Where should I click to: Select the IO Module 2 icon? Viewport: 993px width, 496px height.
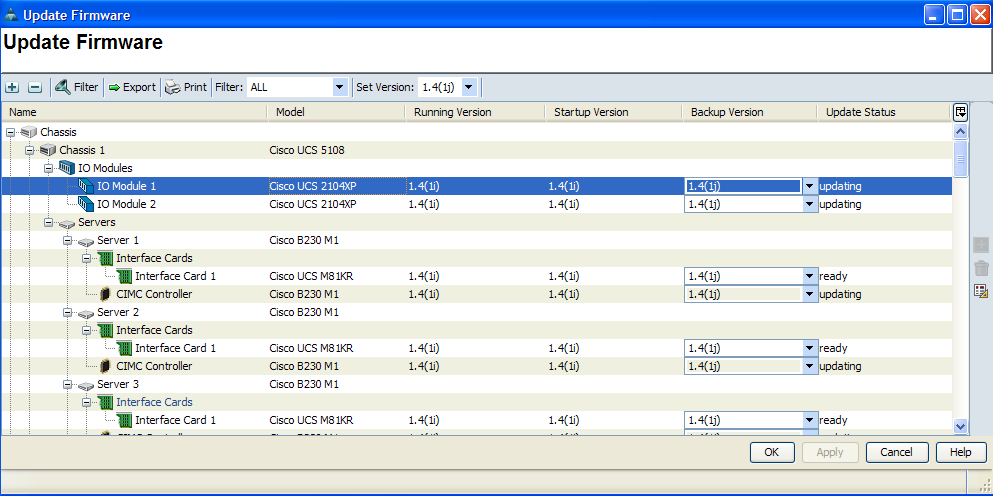pos(86,204)
